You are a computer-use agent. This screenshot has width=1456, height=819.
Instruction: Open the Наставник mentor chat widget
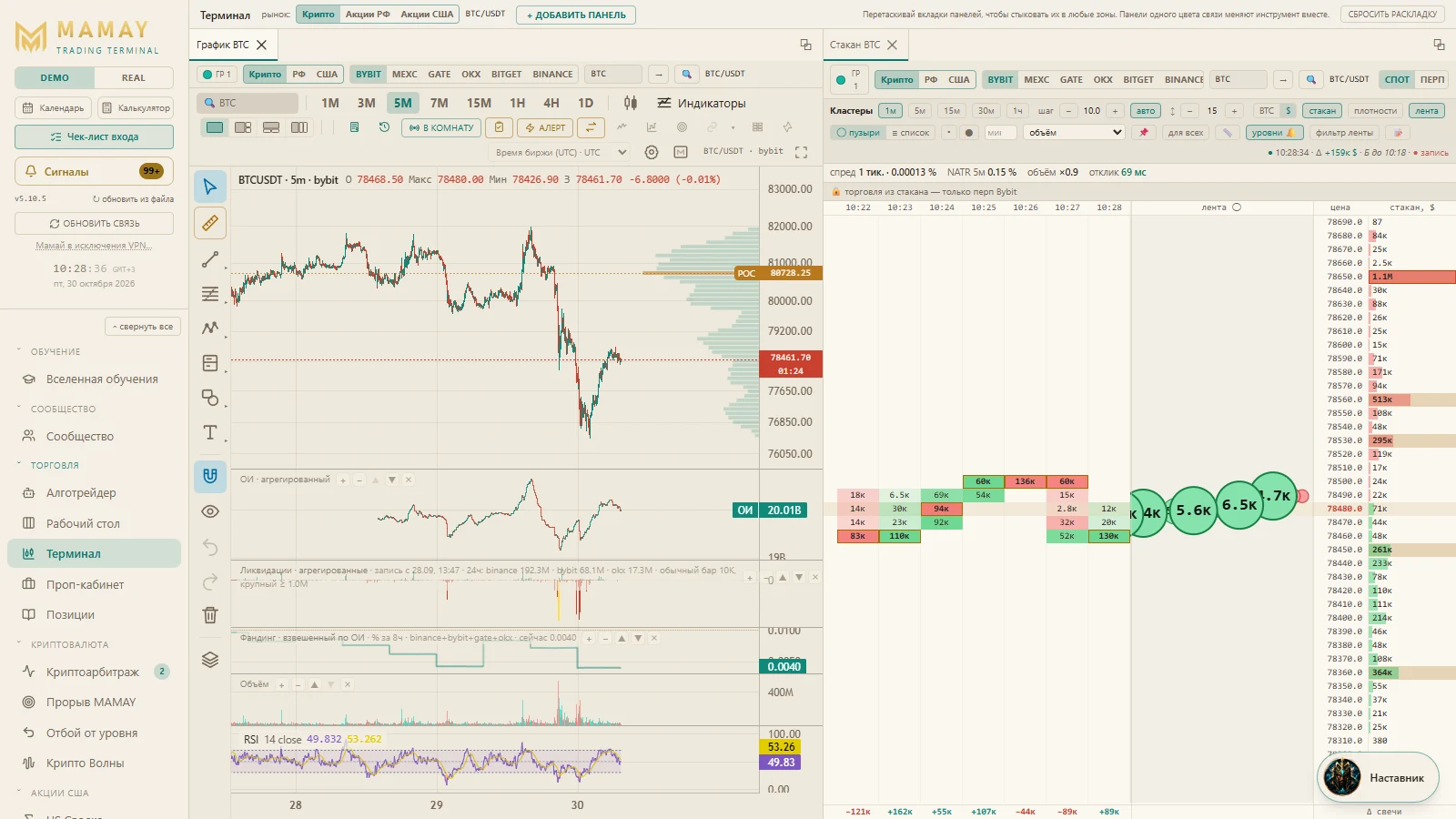(1378, 777)
